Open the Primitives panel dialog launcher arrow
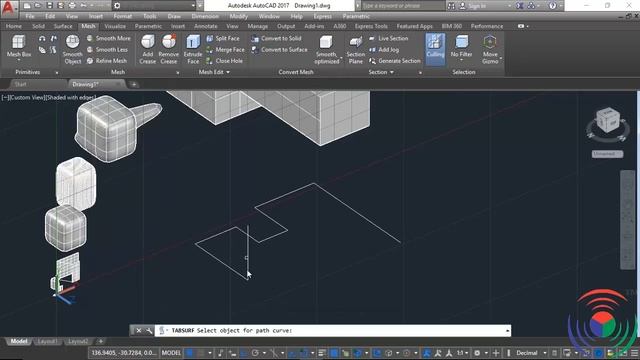Viewport: 640px width, 360px height. (x=57, y=73)
